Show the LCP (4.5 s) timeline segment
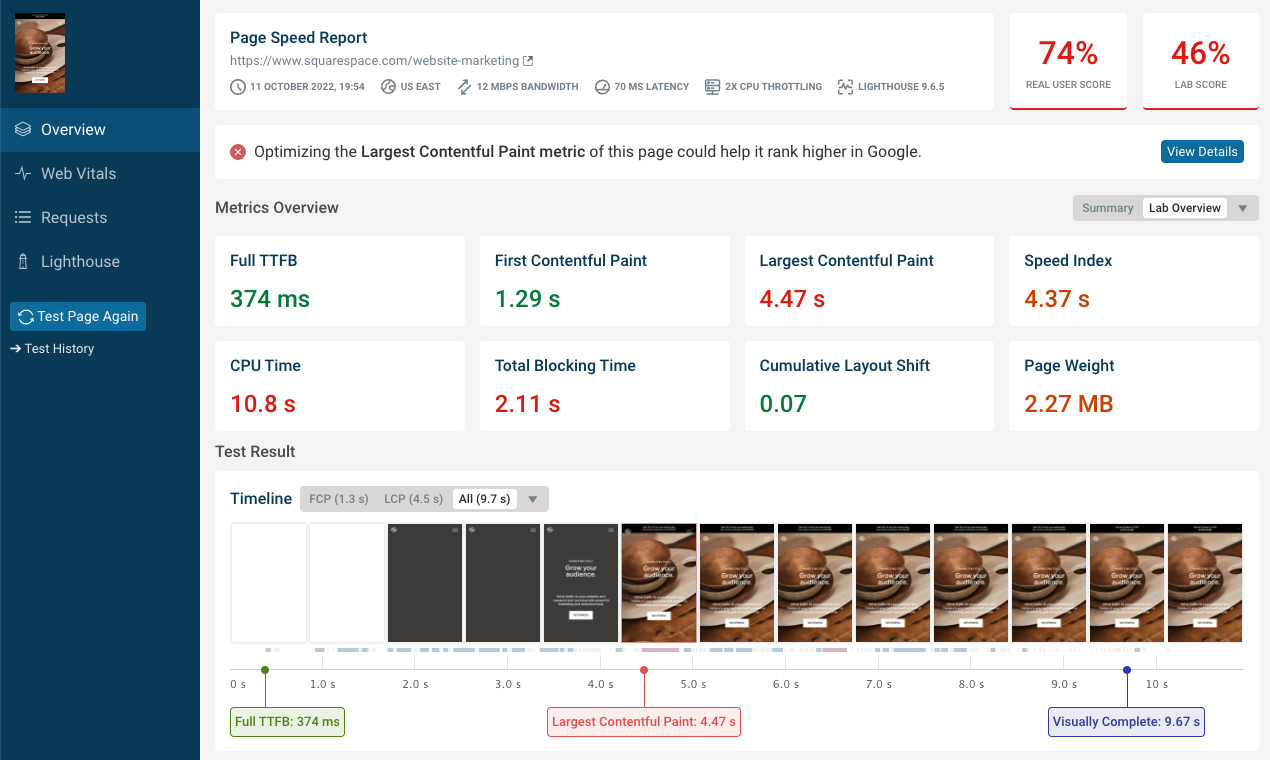This screenshot has height=760, width=1270. coord(413,498)
